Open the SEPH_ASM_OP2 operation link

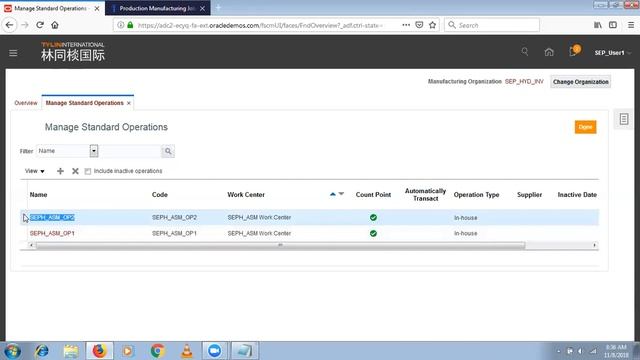(x=52, y=218)
